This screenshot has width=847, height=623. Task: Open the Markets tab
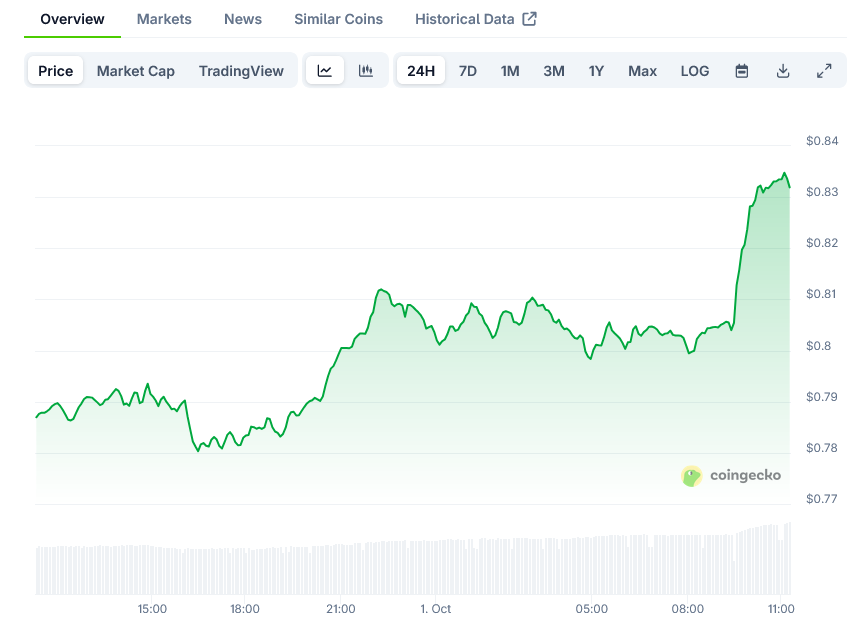point(164,19)
